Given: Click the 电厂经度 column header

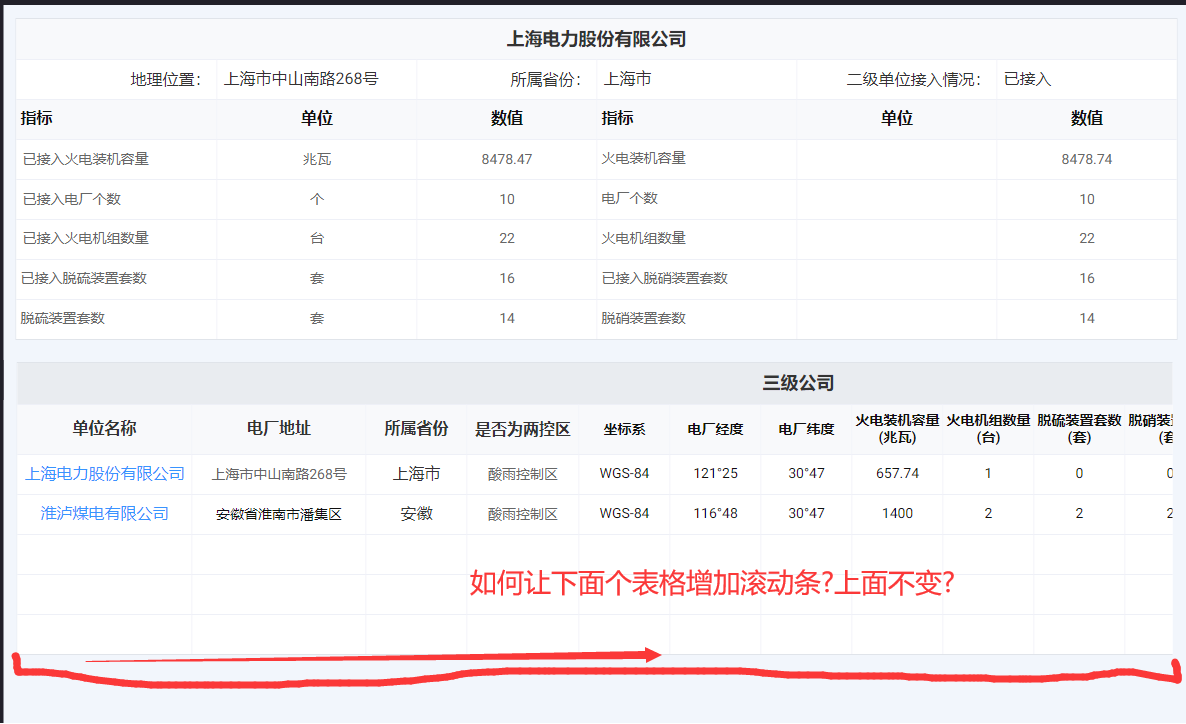Looking at the screenshot, I should click(716, 429).
